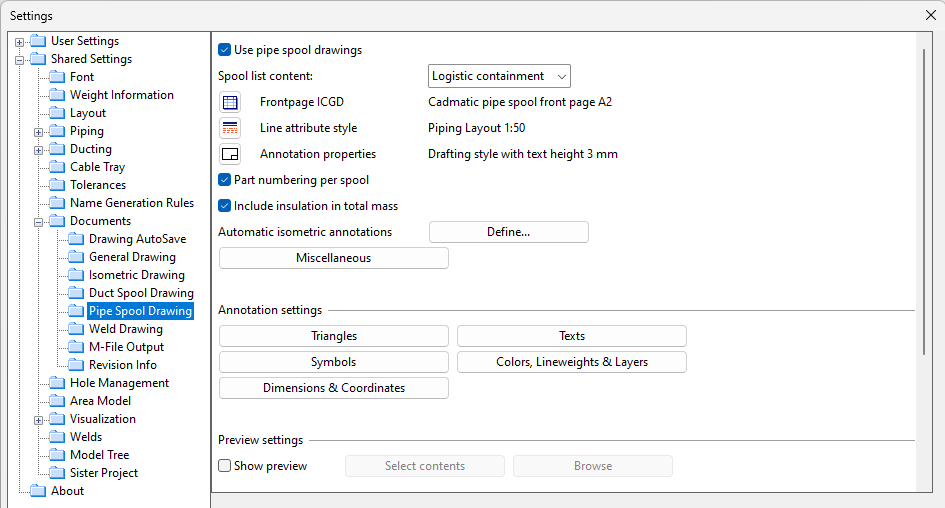Click the Define... button
This screenshot has height=508, width=945.
coord(508,232)
